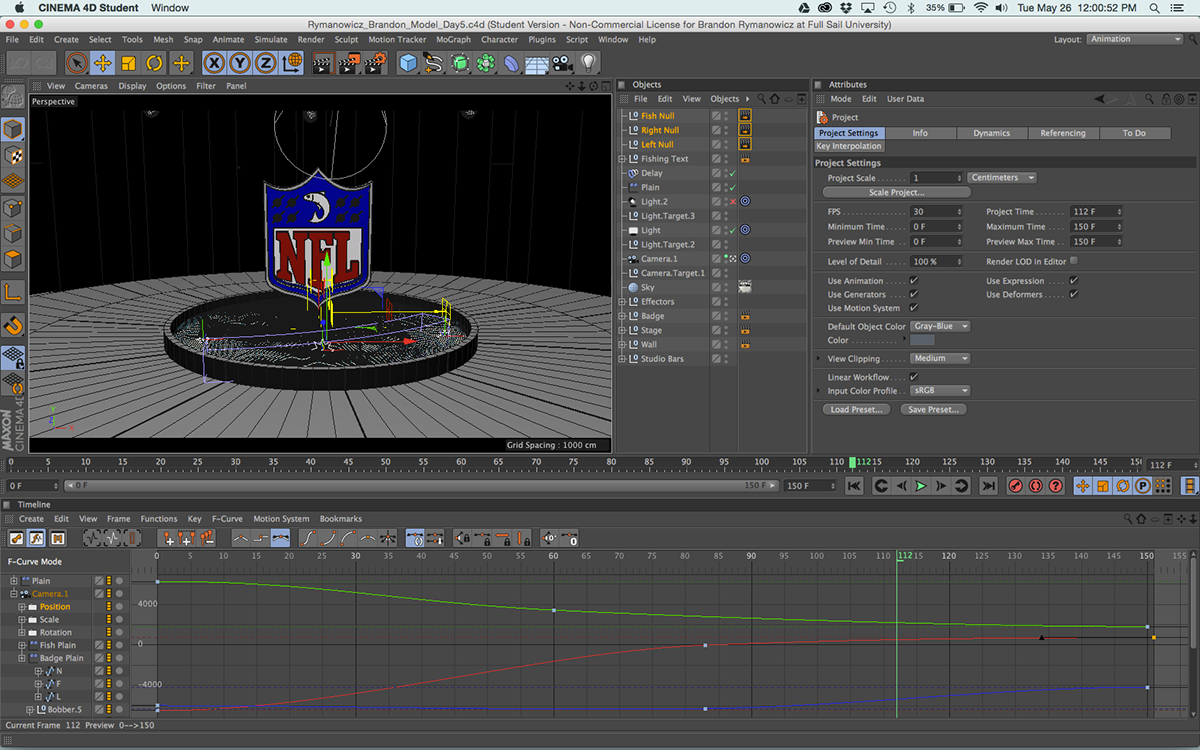Expand the Plain track in Timeline
The image size is (1200, 750).
click(x=14, y=581)
